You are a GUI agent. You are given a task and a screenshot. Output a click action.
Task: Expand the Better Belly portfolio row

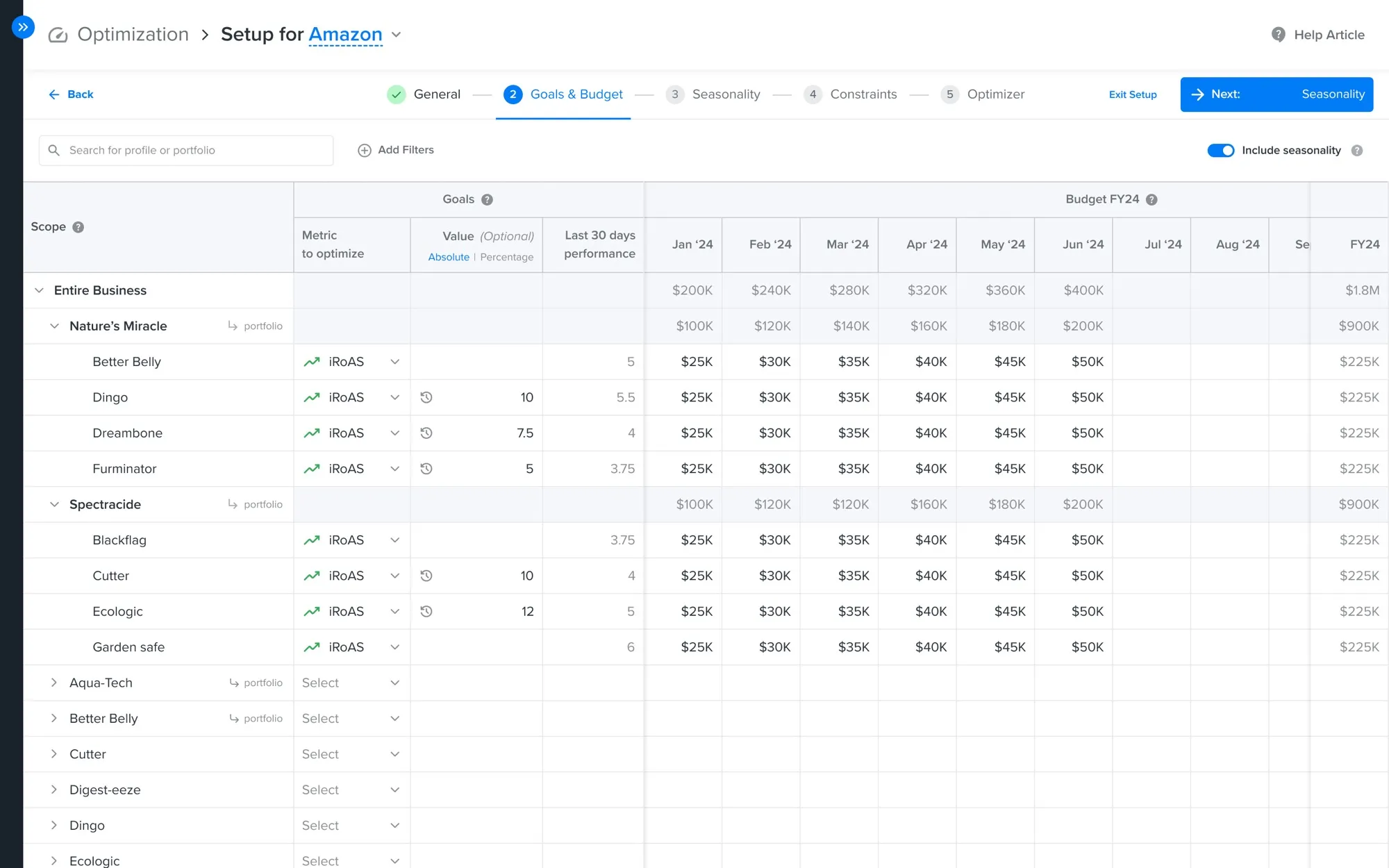click(x=54, y=718)
